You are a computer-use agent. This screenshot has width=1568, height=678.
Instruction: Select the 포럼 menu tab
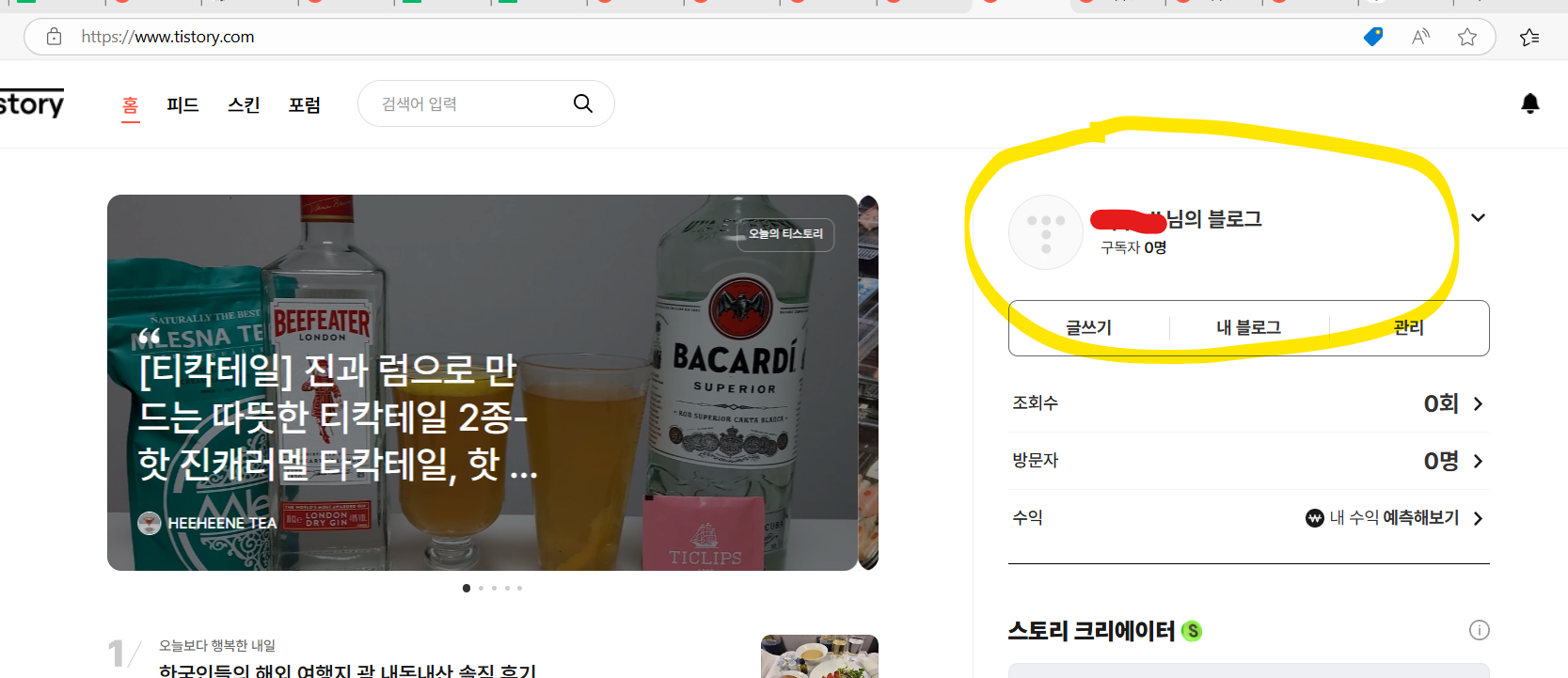(x=305, y=104)
